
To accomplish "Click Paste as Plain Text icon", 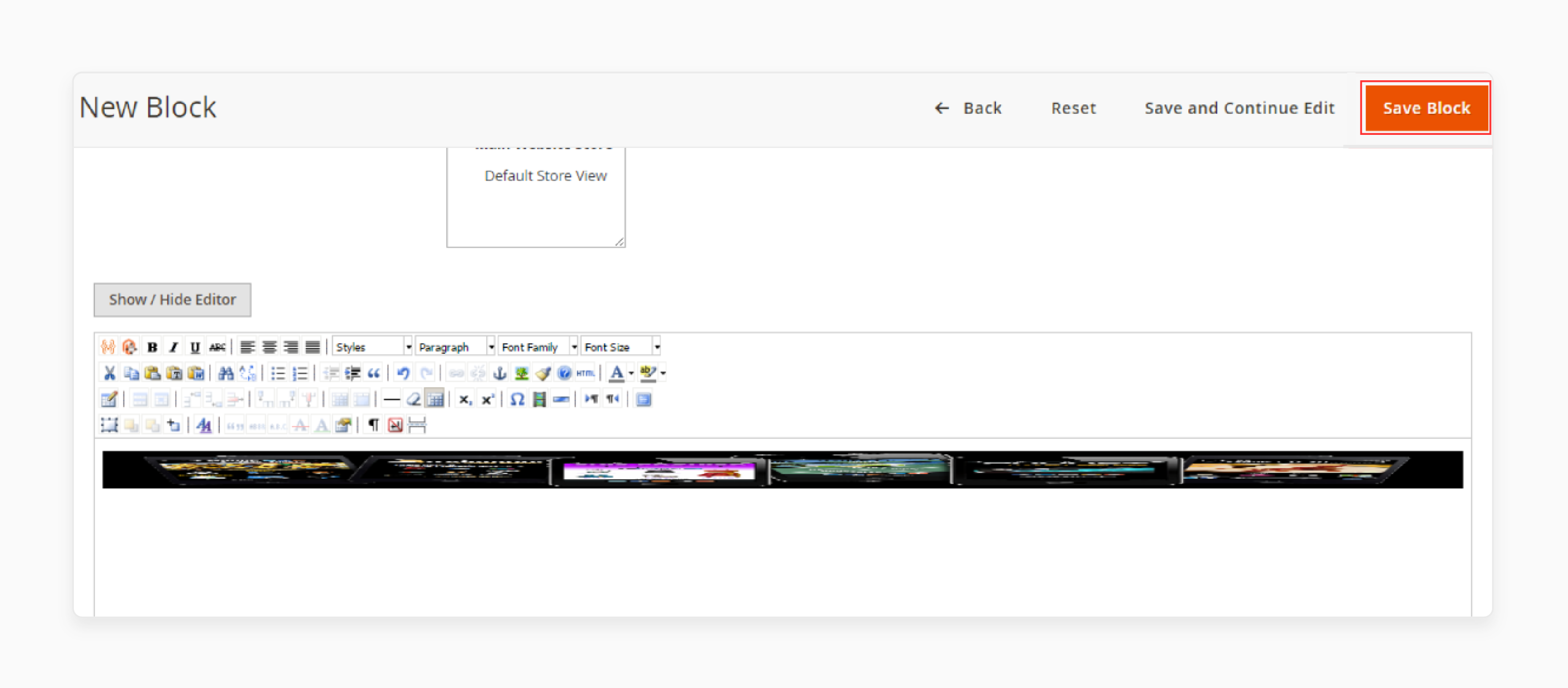I will 174,372.
